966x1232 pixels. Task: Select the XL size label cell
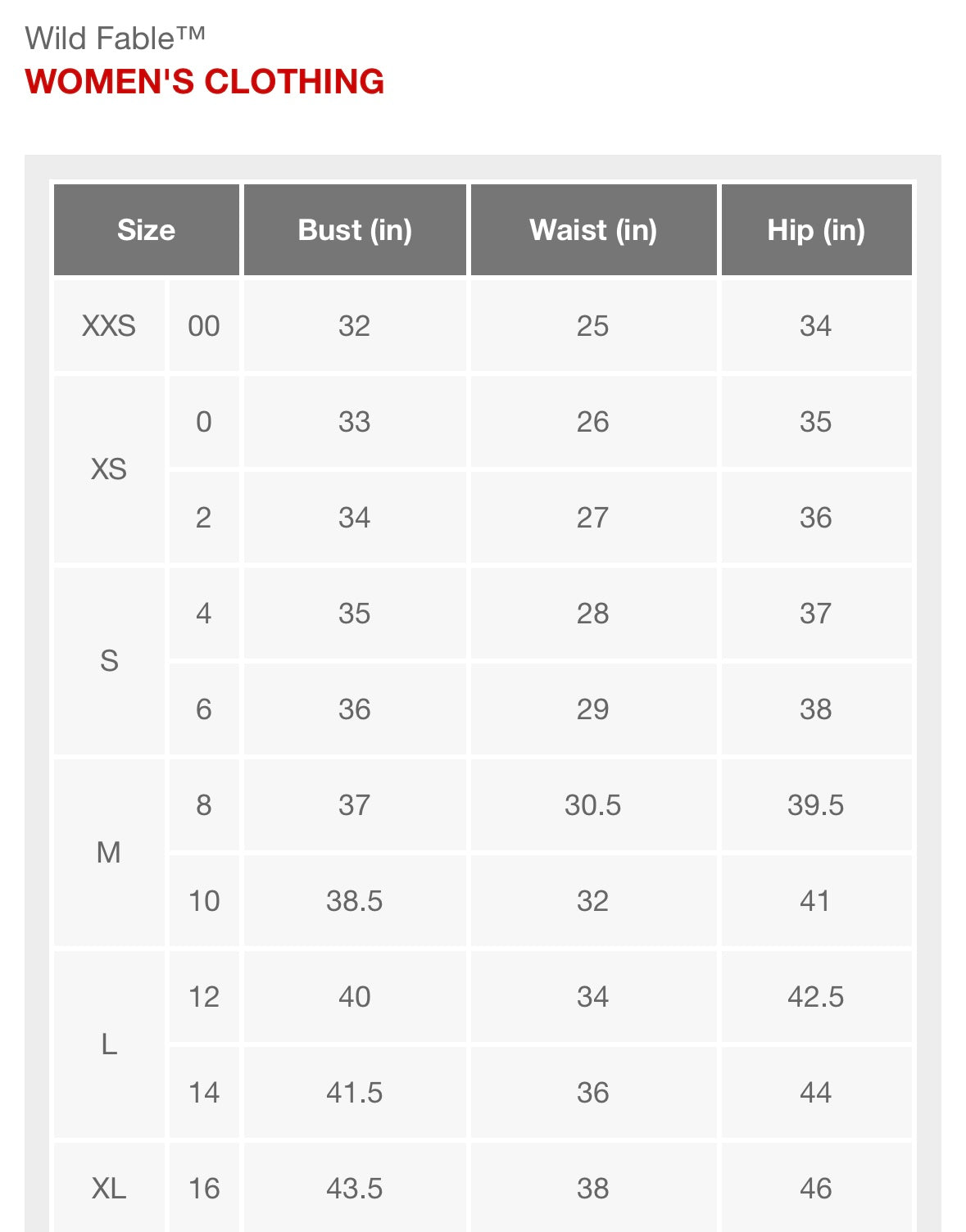(109, 1187)
